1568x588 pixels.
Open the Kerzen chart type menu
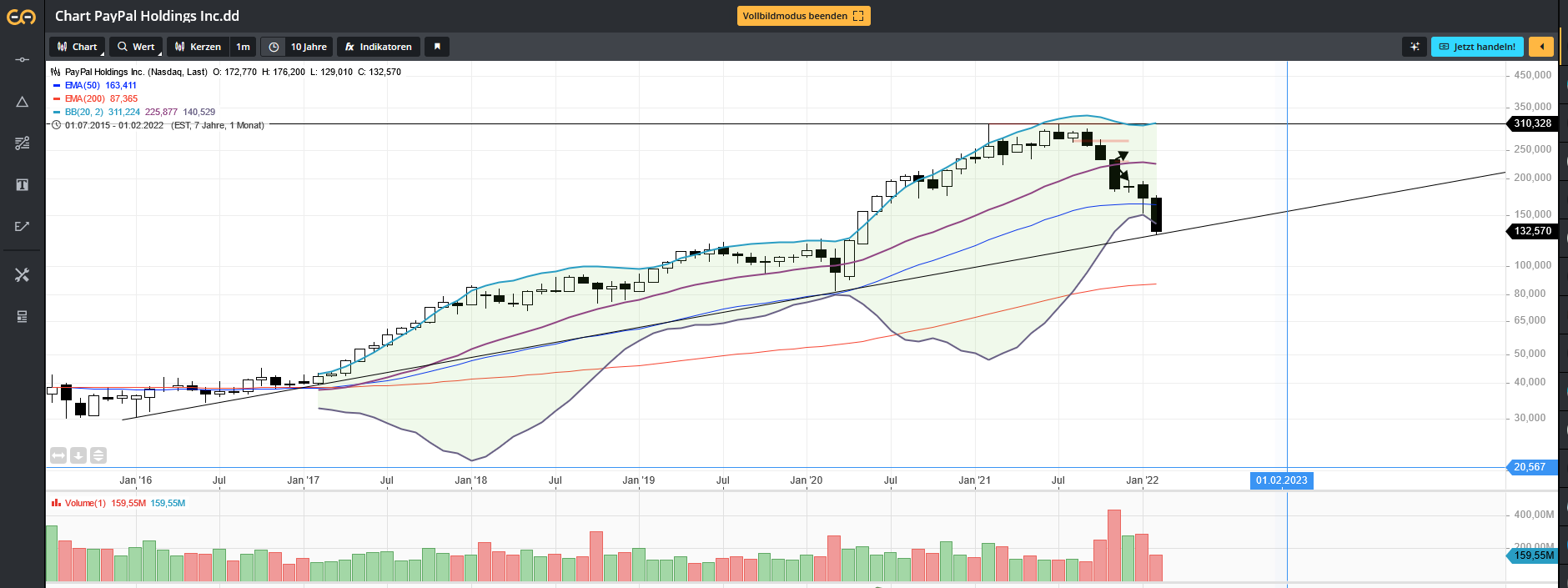click(x=198, y=47)
